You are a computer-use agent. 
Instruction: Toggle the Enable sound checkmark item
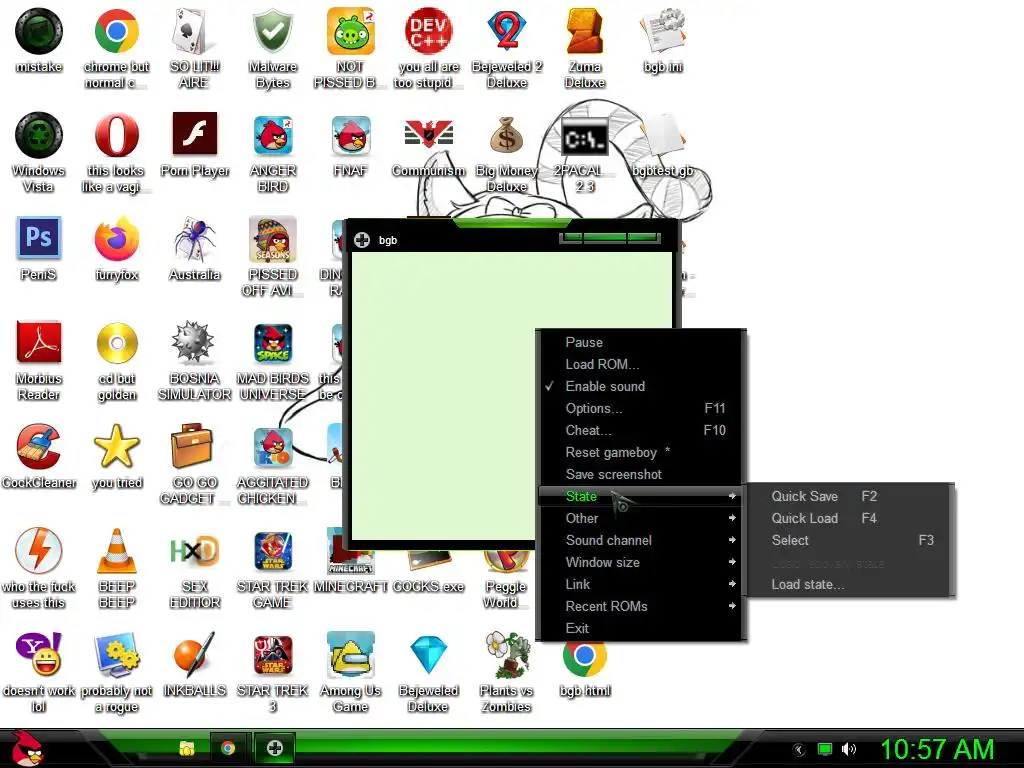[639, 386]
